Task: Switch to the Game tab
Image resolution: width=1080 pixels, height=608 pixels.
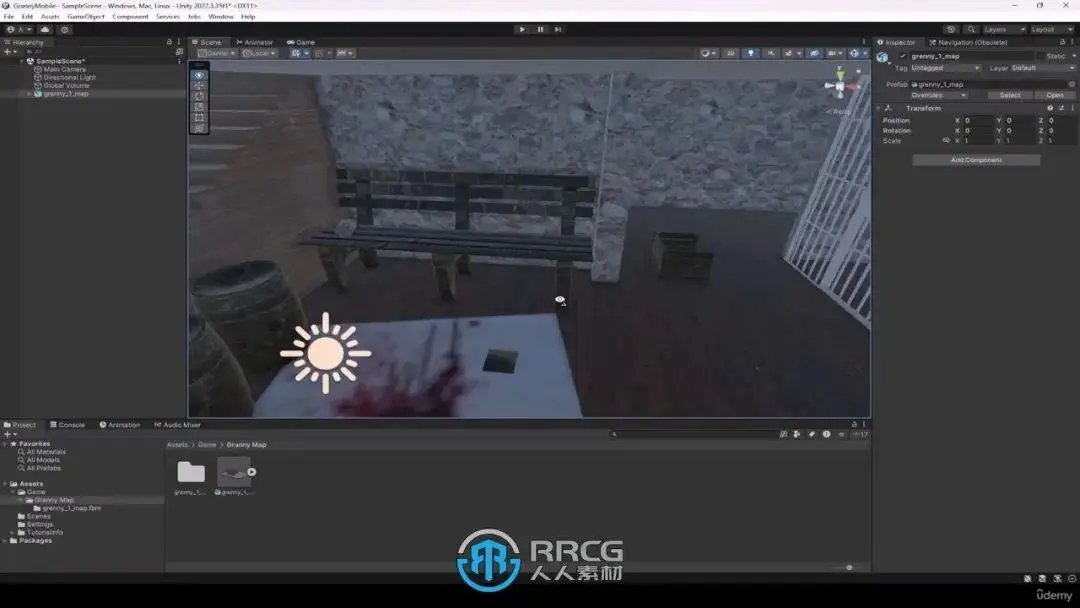Action: [301, 42]
